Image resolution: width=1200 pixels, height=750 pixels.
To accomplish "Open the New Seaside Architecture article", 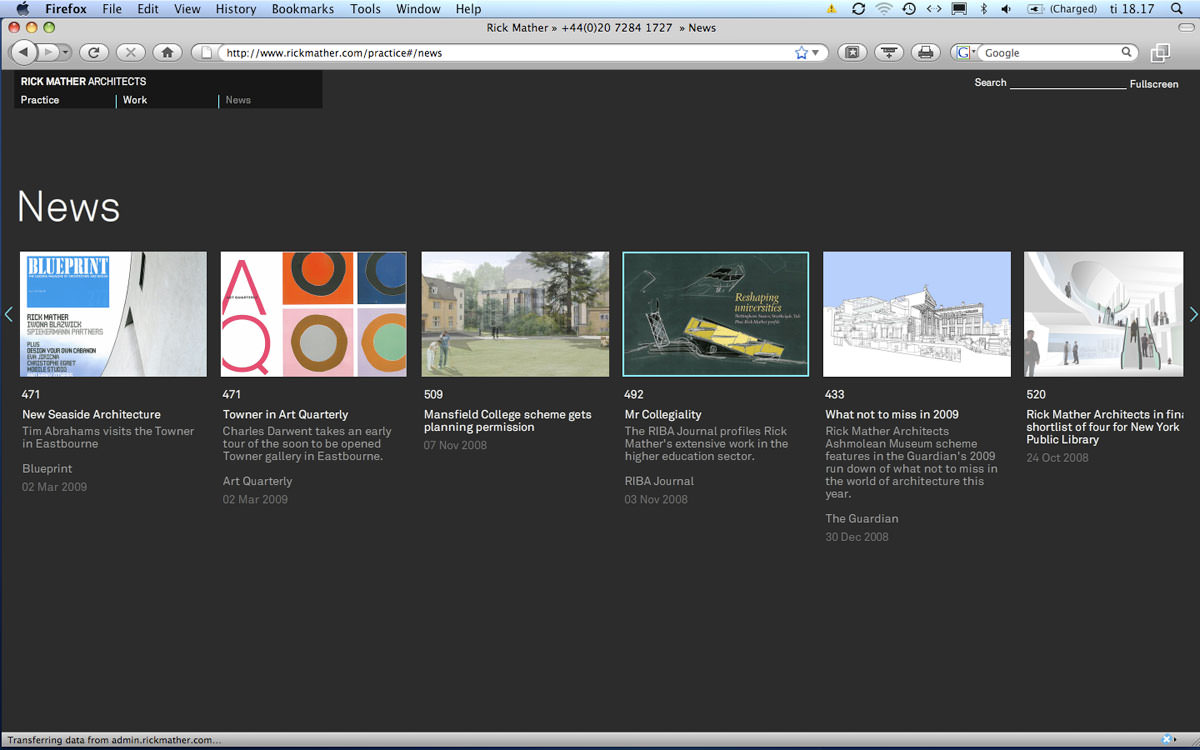I will 91,415.
